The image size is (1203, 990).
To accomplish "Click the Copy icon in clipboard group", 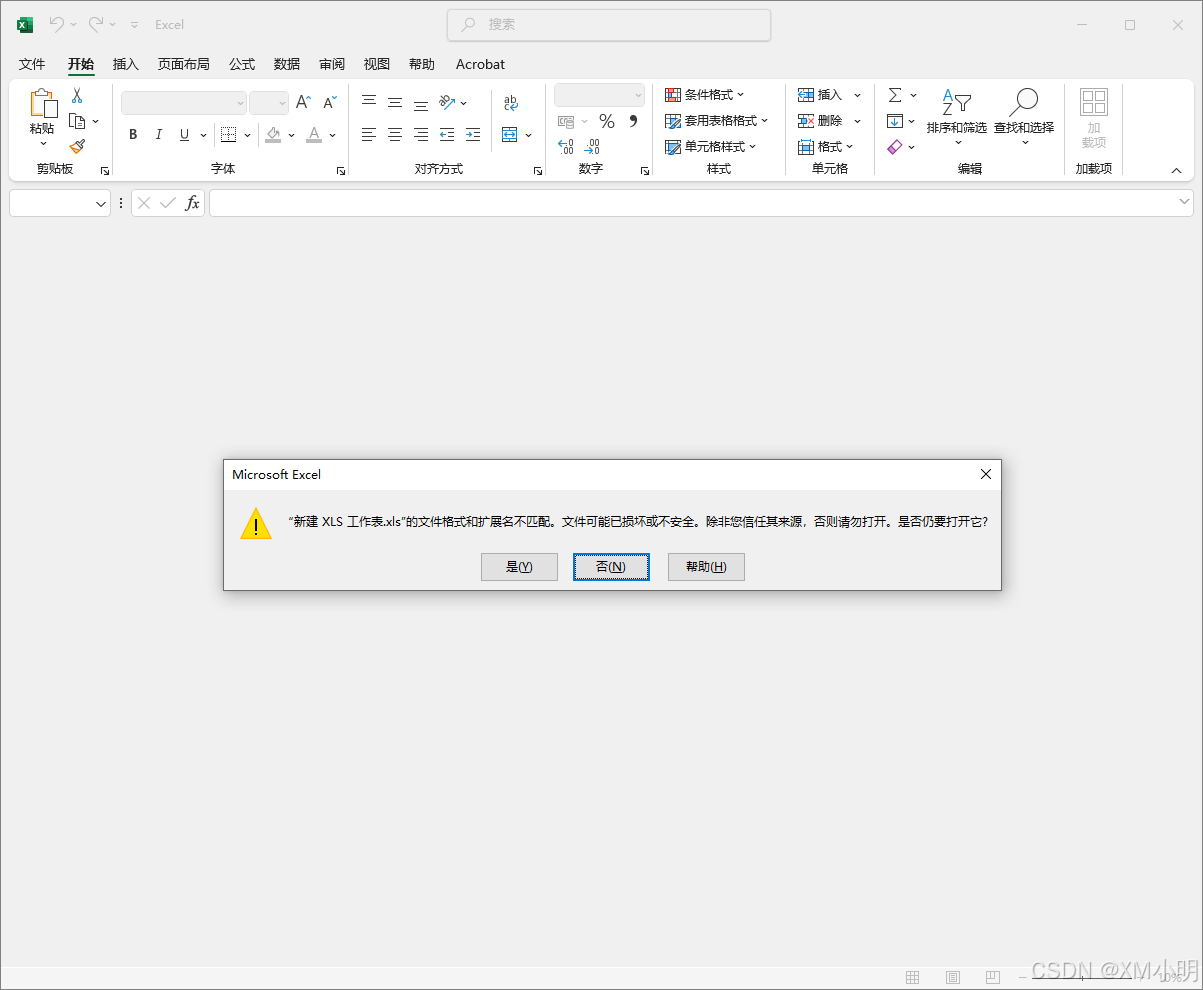I will (77, 121).
